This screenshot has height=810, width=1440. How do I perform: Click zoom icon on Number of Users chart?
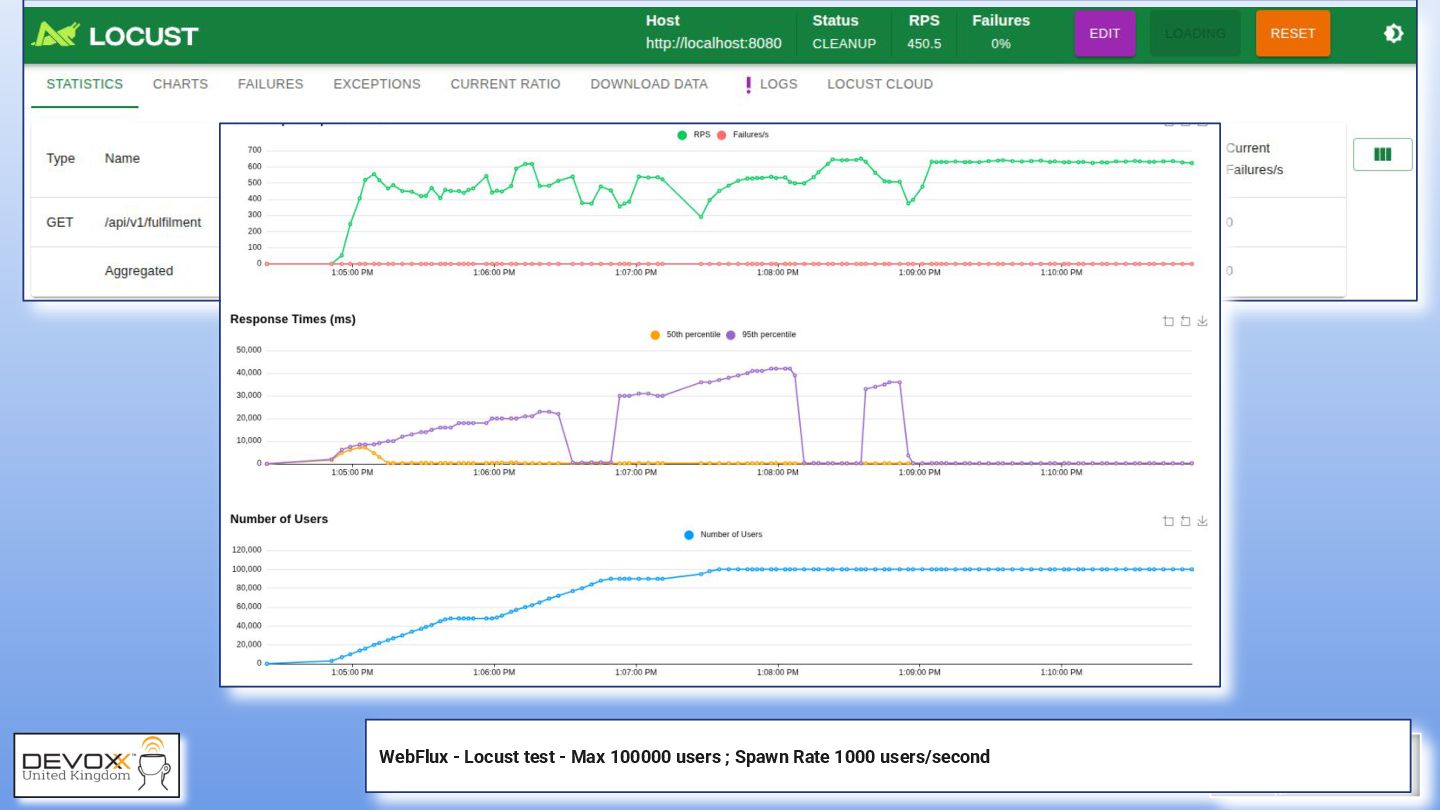[x=1168, y=521]
